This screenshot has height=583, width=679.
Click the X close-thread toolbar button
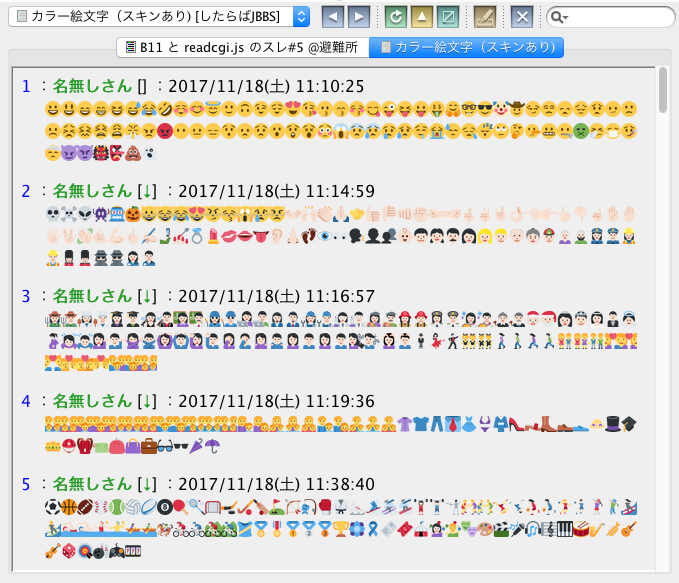point(522,17)
